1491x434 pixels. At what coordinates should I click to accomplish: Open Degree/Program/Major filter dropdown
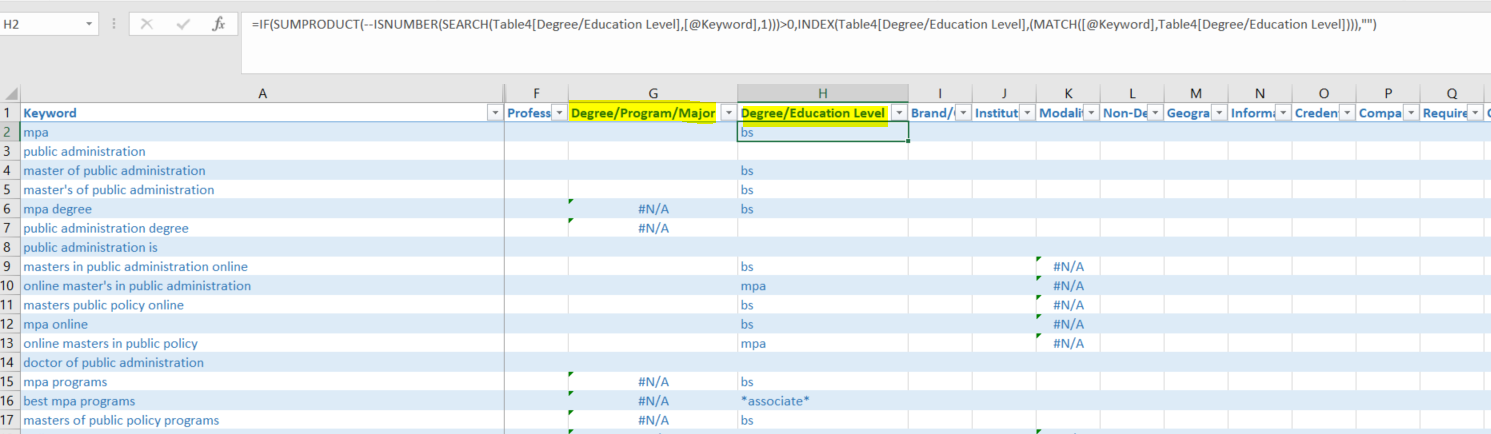click(x=728, y=113)
